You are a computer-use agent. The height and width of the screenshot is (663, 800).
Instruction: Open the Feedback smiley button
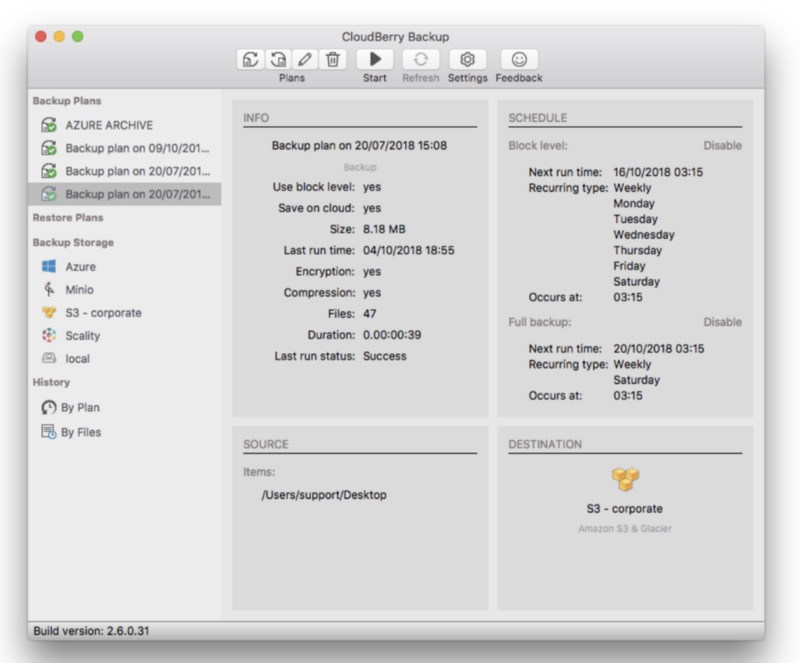click(x=519, y=60)
